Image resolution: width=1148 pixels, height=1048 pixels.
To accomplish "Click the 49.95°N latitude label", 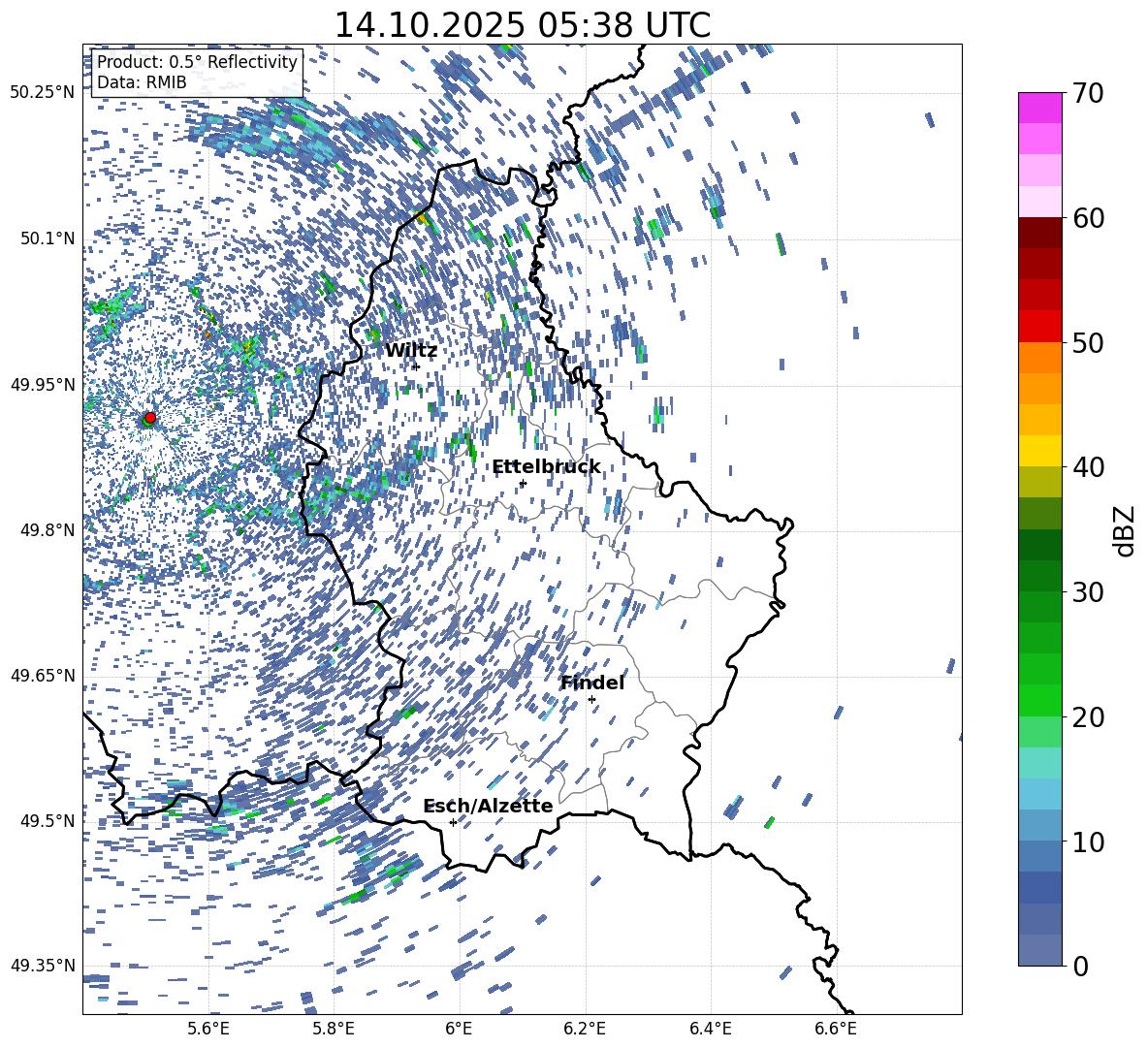I will (44, 384).
